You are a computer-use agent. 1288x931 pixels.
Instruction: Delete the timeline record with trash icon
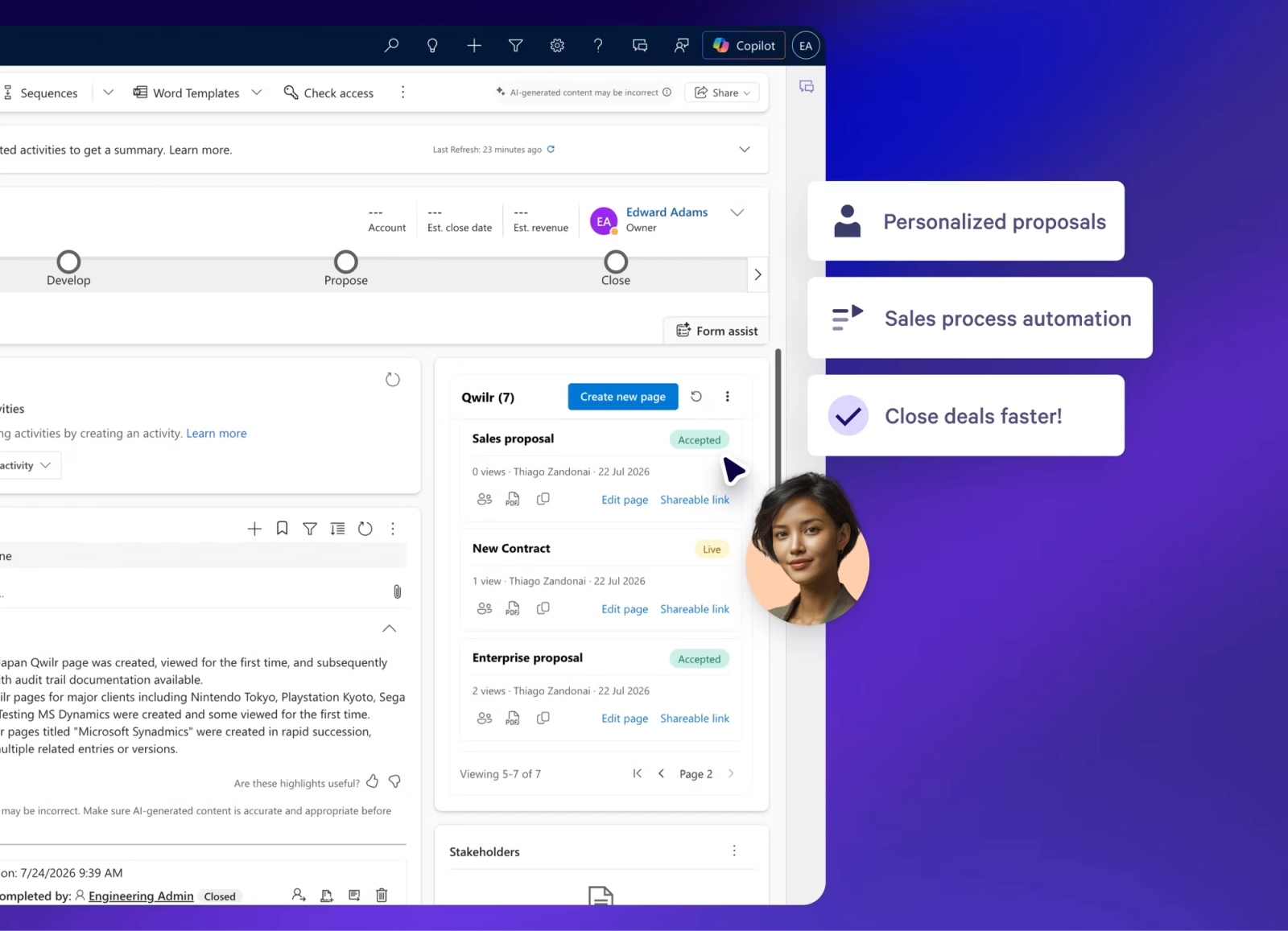click(382, 895)
